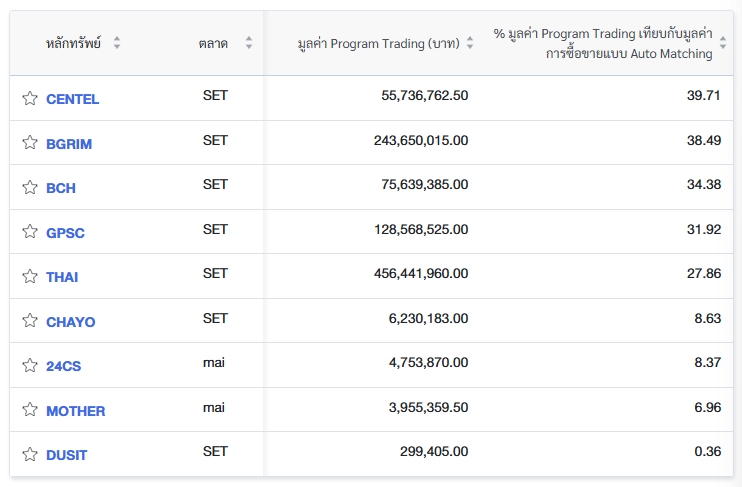Toggle the 24CS favorite star
The image size is (742, 487).
pos(30,365)
